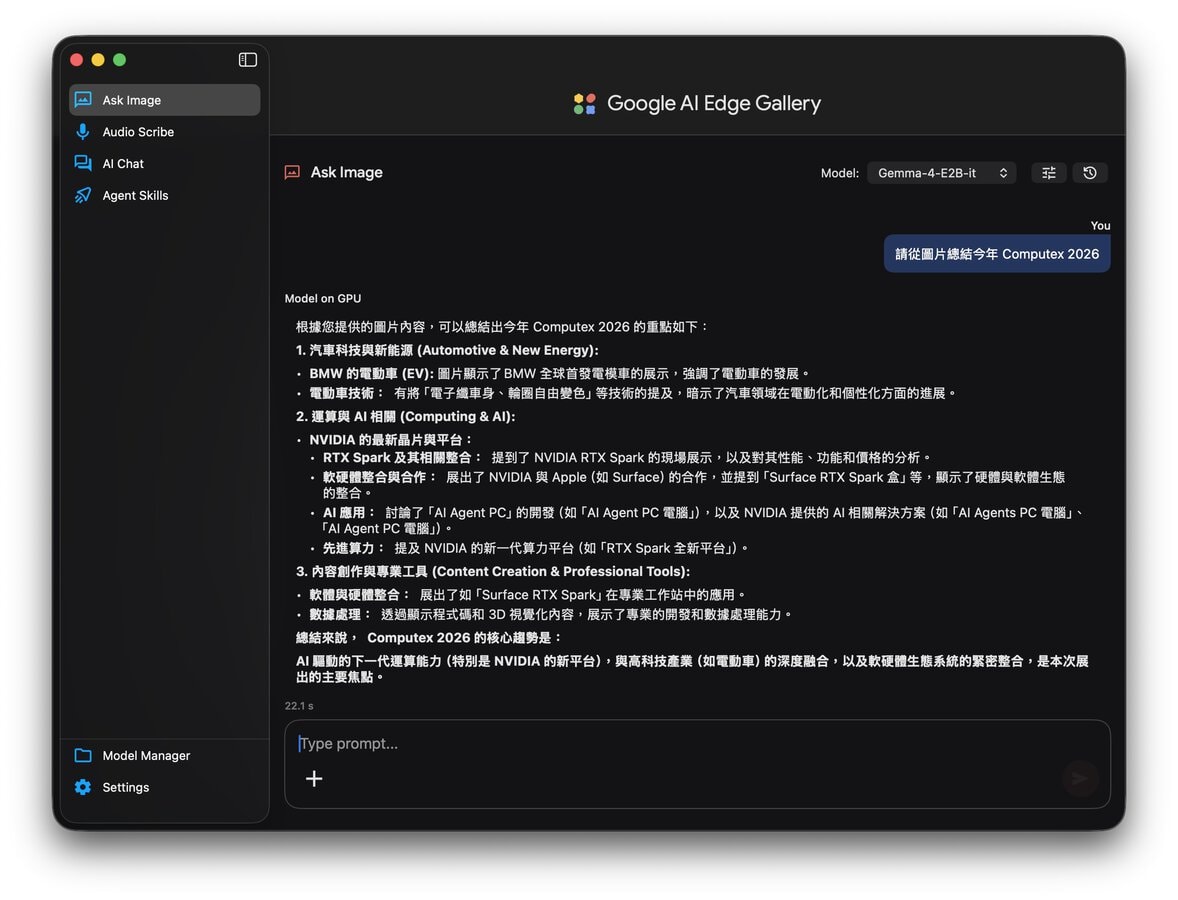Click the 'Model:' label
This screenshot has height=900, width=1178.
click(x=840, y=173)
